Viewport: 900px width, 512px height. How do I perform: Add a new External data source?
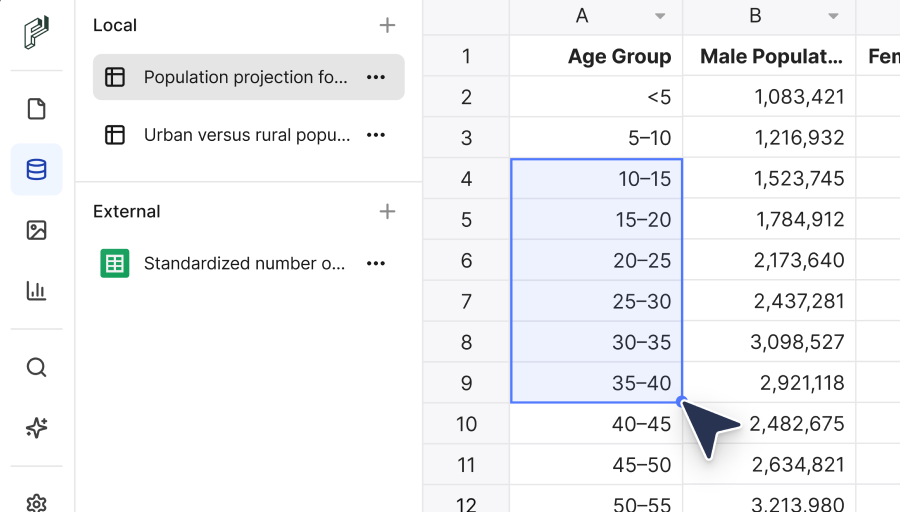click(x=387, y=211)
